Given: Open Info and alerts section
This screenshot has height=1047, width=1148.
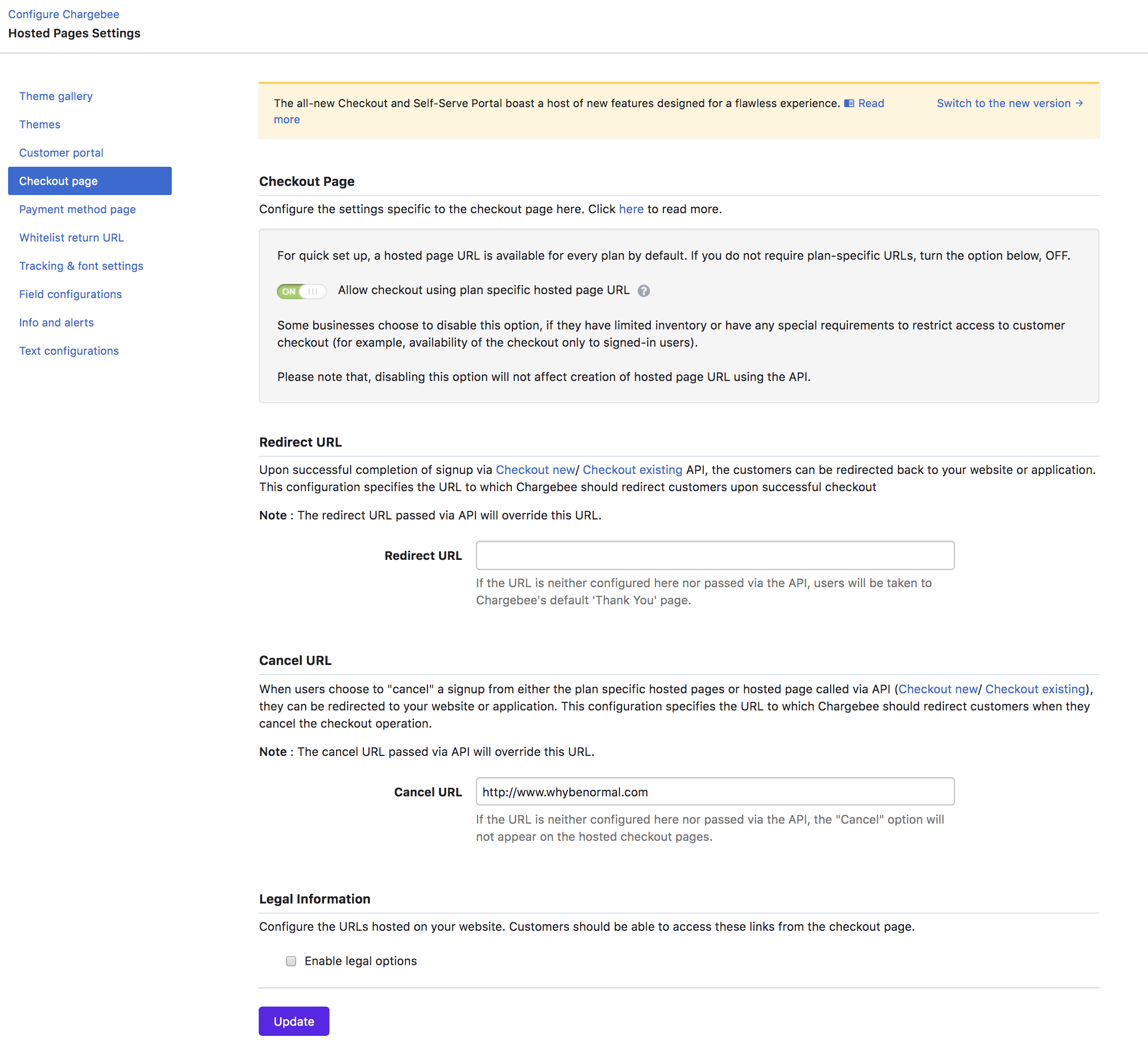Looking at the screenshot, I should [x=57, y=322].
